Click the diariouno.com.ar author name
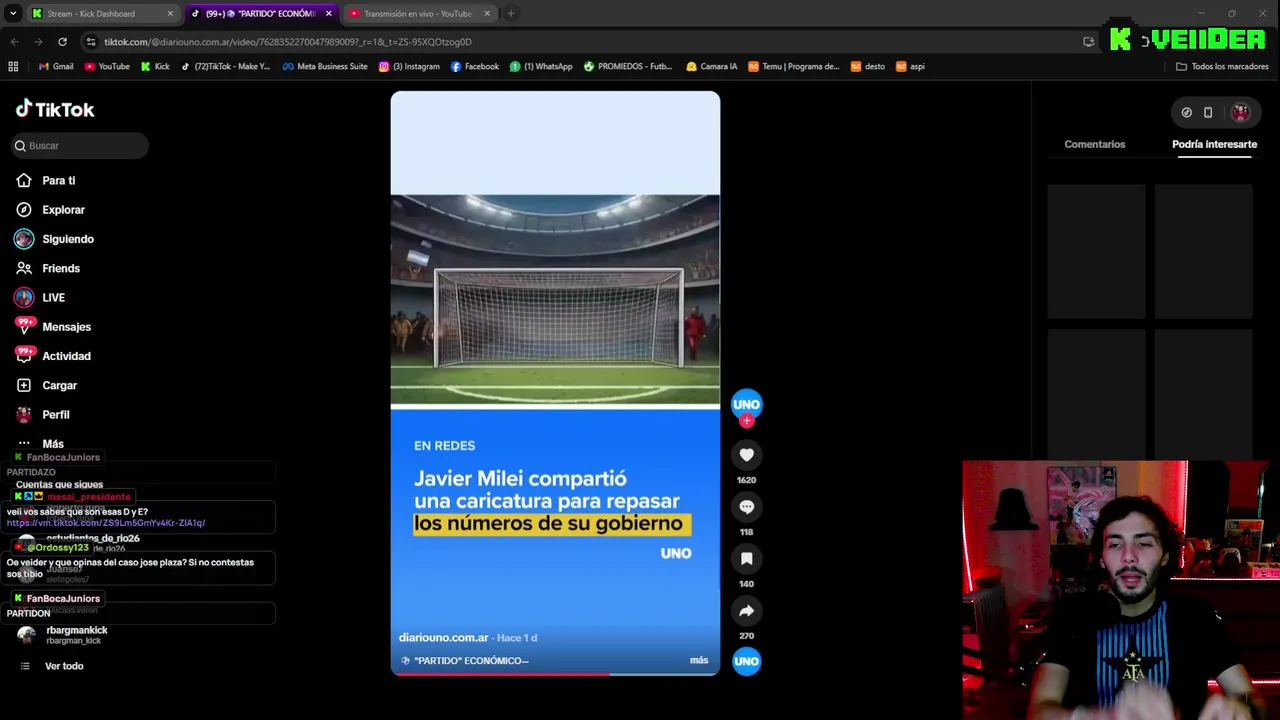 (x=443, y=638)
